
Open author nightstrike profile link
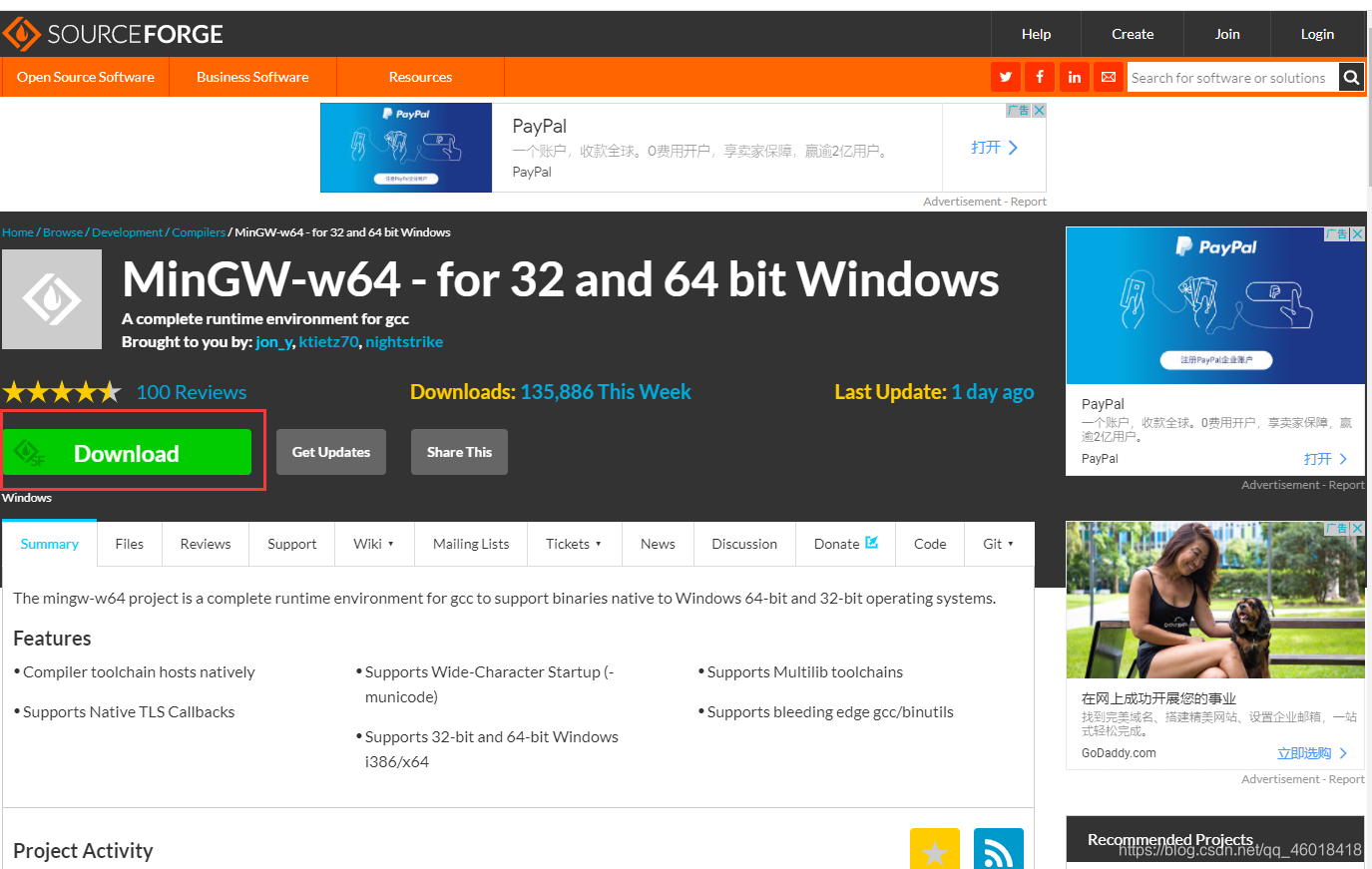pos(404,341)
